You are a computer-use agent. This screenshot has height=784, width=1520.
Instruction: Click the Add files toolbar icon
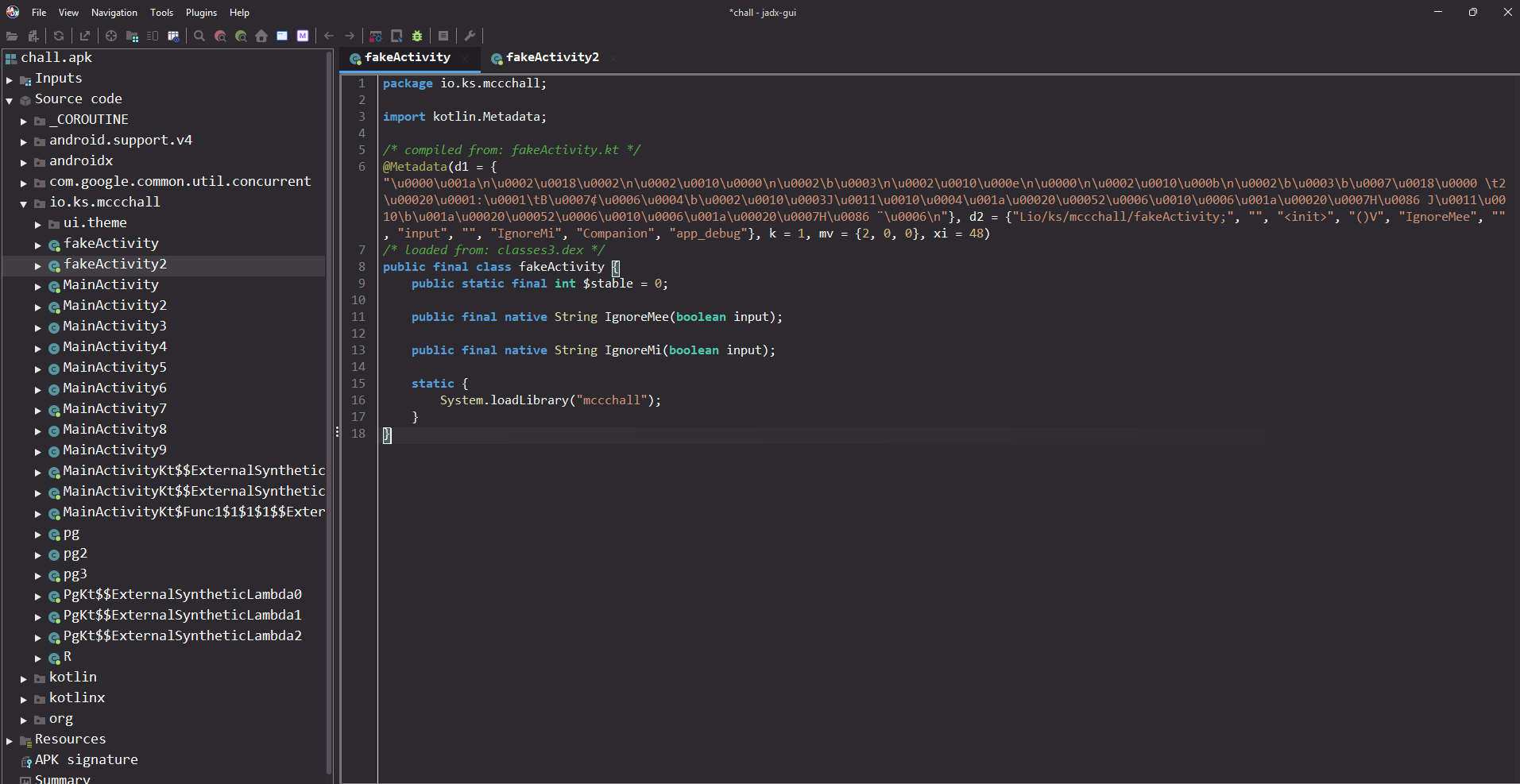click(33, 36)
